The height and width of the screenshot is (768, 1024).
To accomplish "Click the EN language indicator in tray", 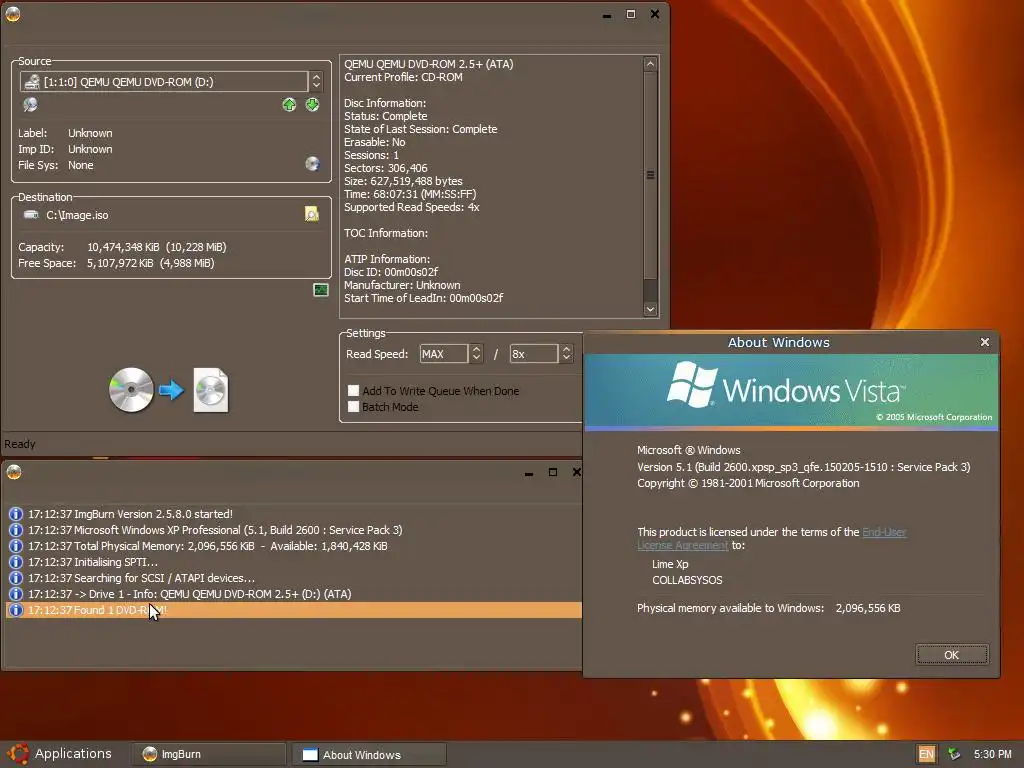I will 926,754.
